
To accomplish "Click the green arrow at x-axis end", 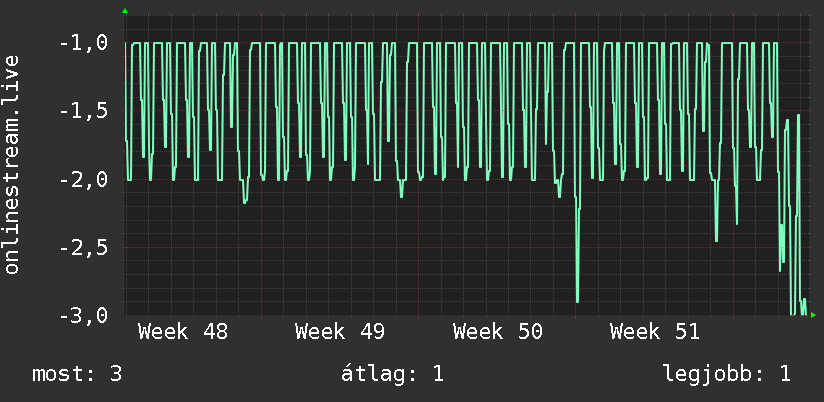I will [813, 315].
